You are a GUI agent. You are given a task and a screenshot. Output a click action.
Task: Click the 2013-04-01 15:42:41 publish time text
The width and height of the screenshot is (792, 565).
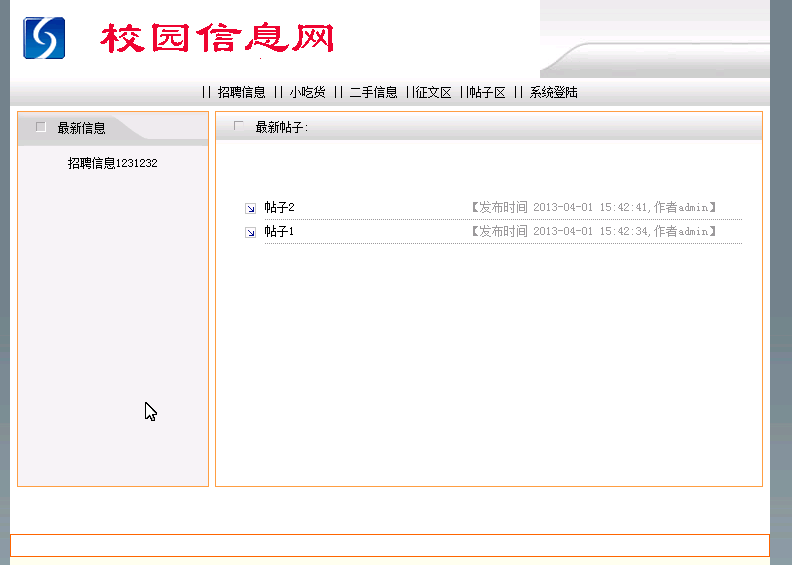pyautogui.click(x=590, y=207)
